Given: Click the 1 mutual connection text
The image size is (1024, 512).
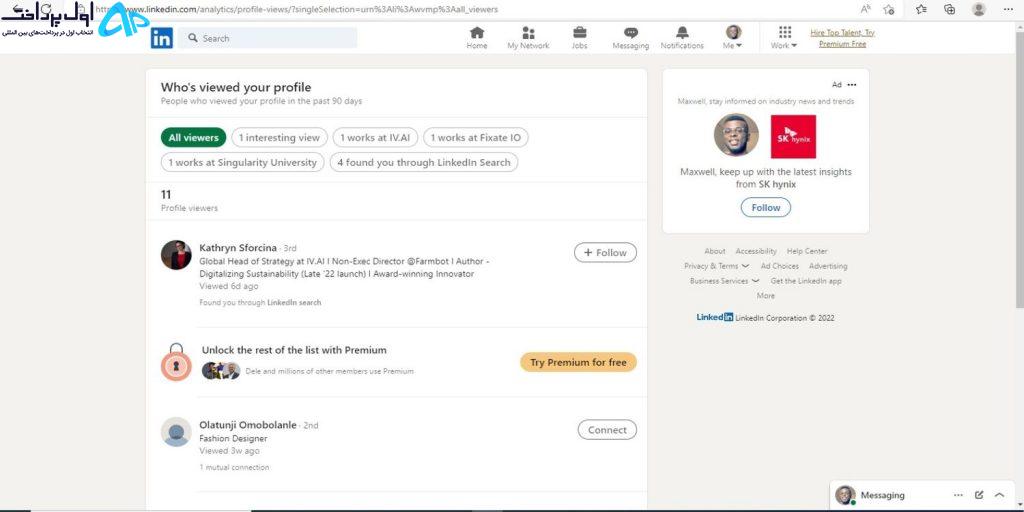Looking at the screenshot, I should [x=234, y=468].
